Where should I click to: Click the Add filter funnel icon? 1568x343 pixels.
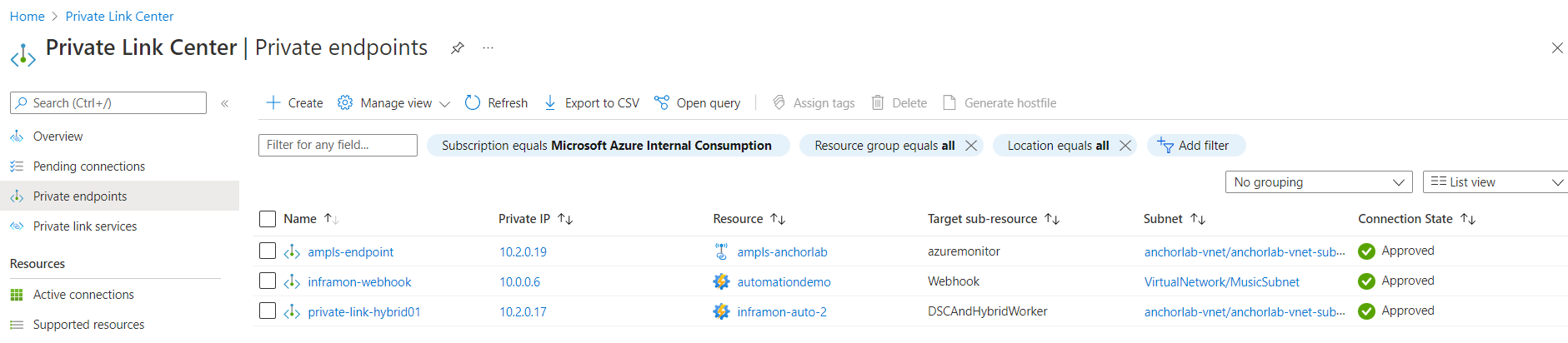coord(1165,145)
